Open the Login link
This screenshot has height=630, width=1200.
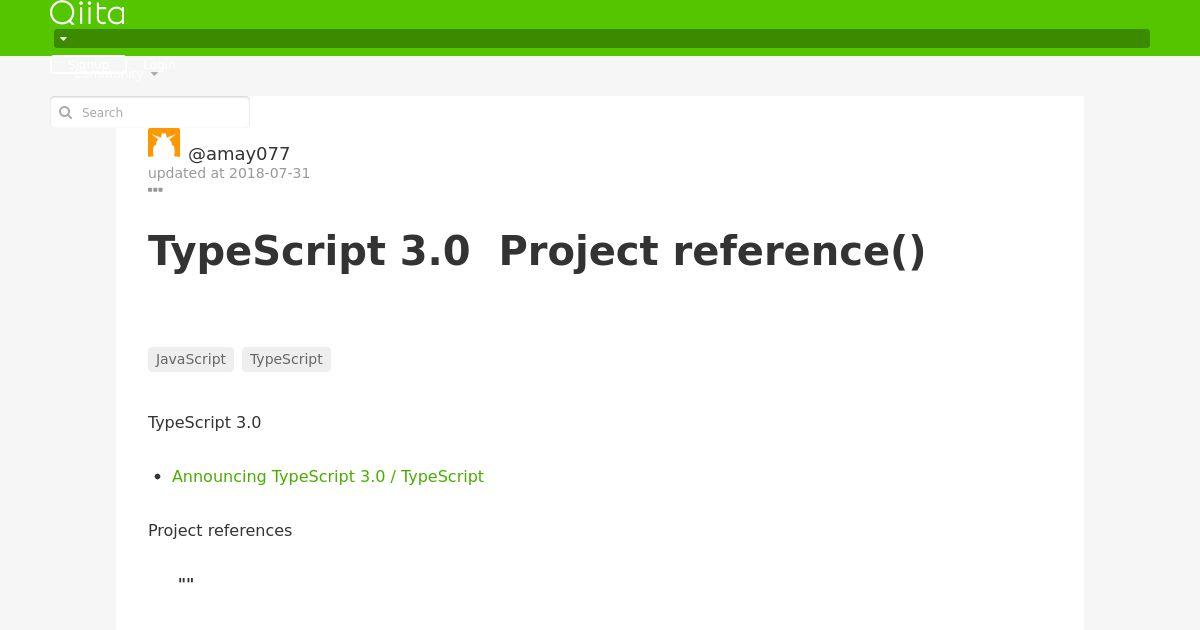click(159, 64)
